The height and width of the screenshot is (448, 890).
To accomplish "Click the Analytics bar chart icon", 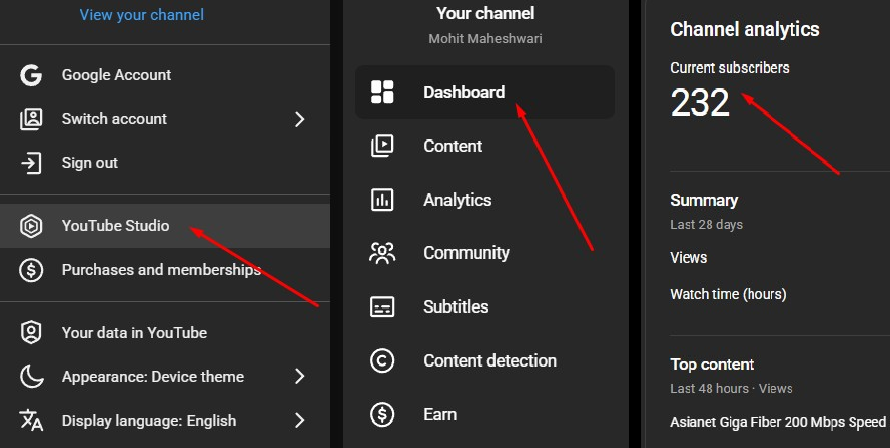I will click(382, 200).
